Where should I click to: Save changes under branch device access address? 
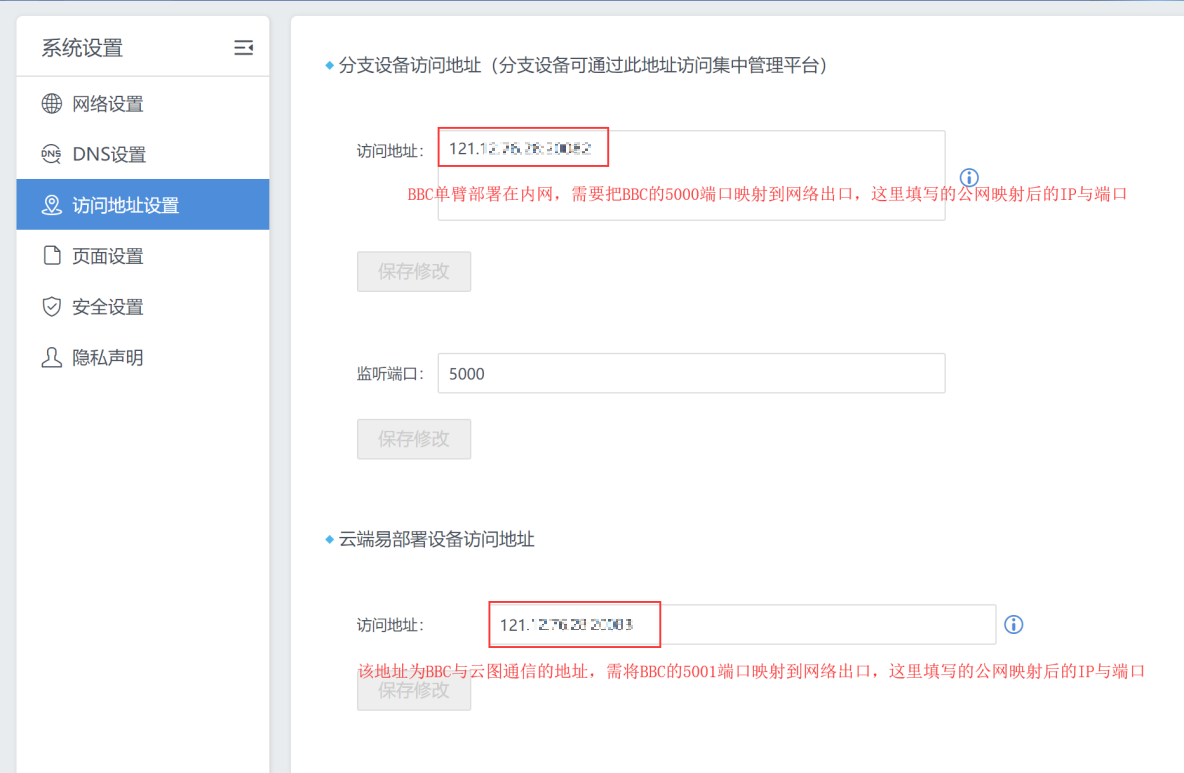click(413, 271)
